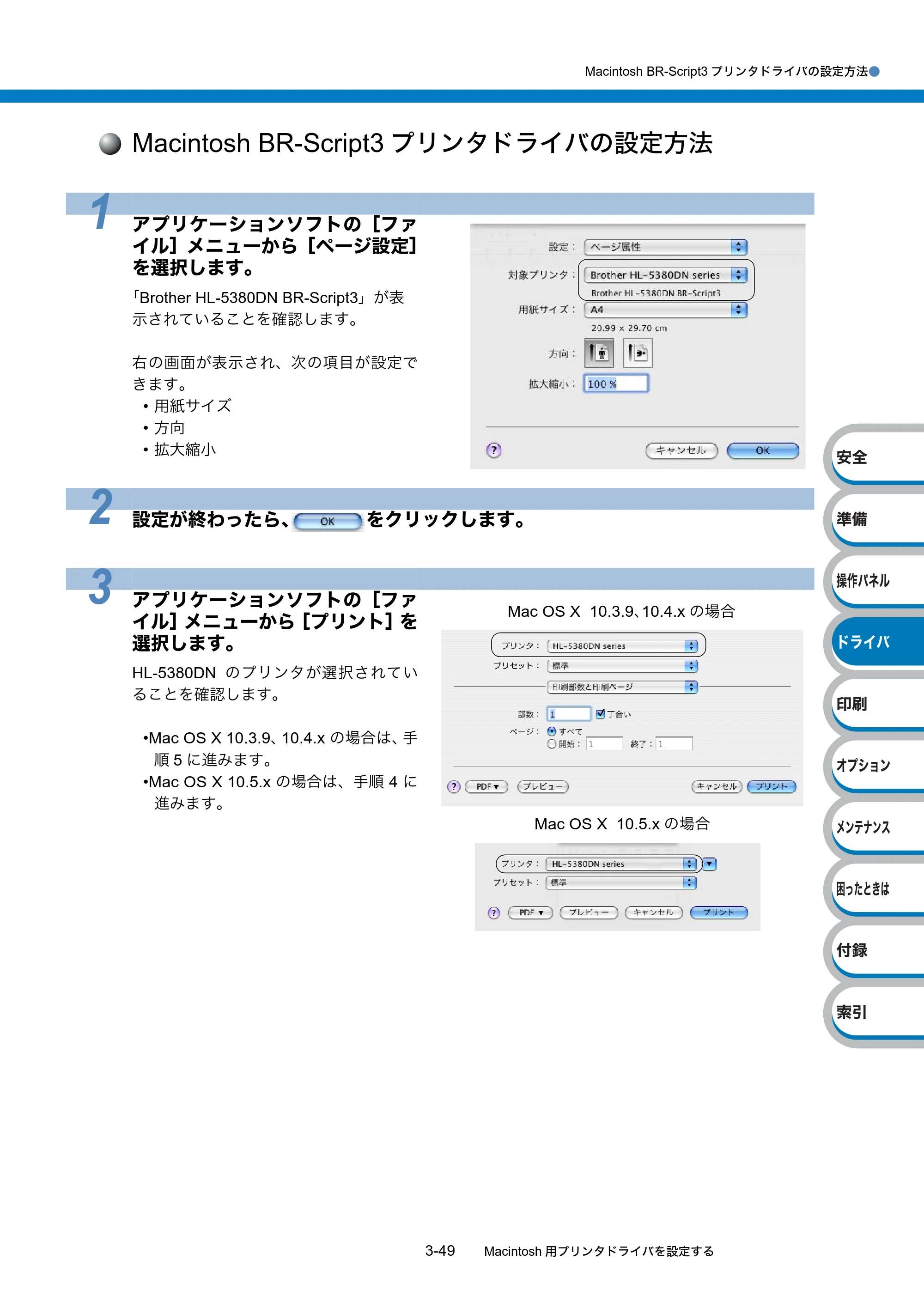The image size is (924, 1308).
Task: Click キャンセル button in 10.4.x print dialog
Action: tap(717, 787)
